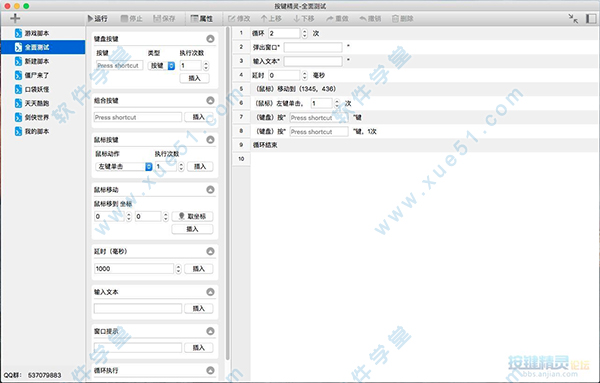Toggle the 属性 properties panel
The height and width of the screenshot is (383, 600).
pos(201,18)
